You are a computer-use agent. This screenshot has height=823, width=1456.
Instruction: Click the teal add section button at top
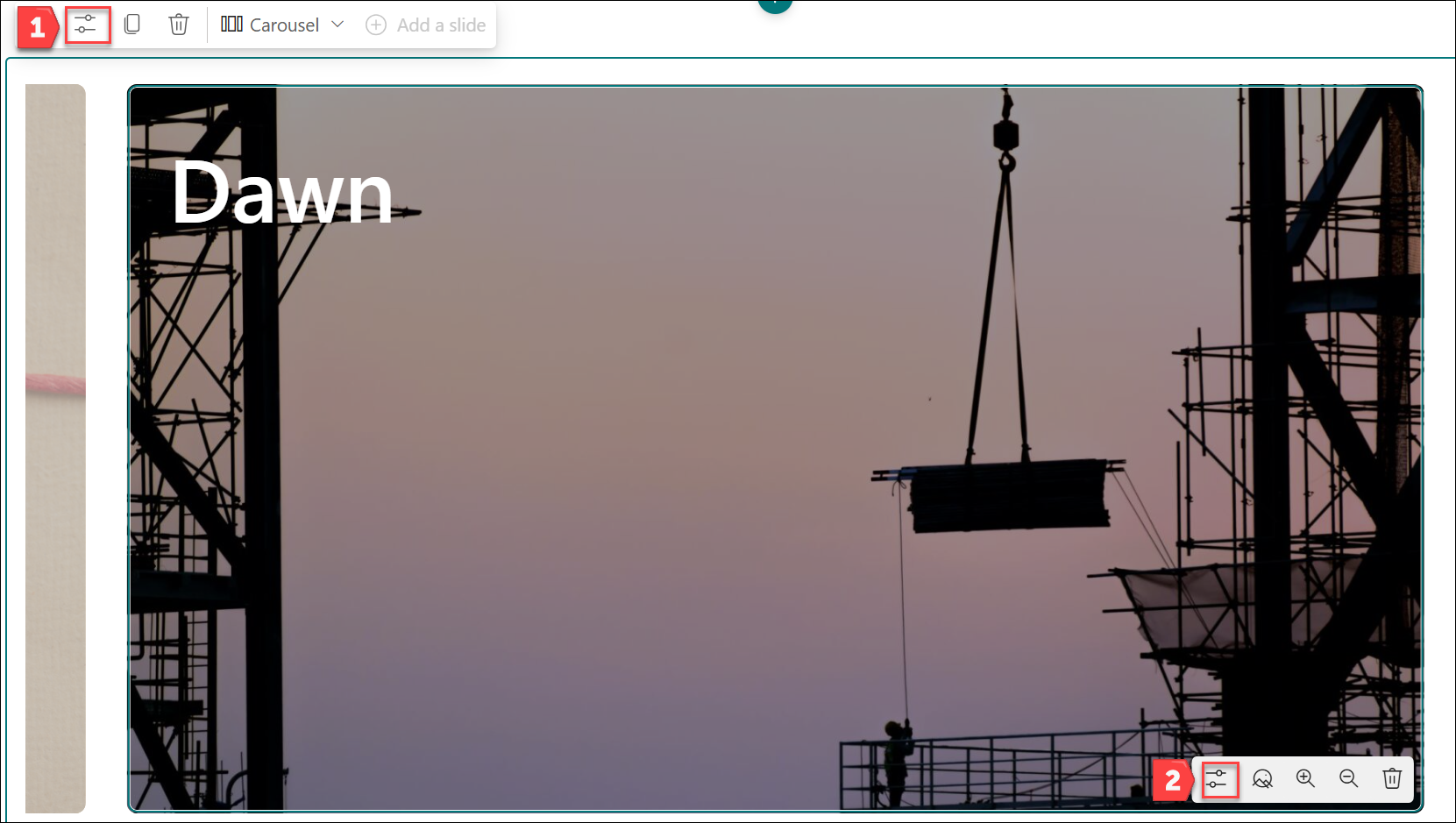(x=775, y=4)
